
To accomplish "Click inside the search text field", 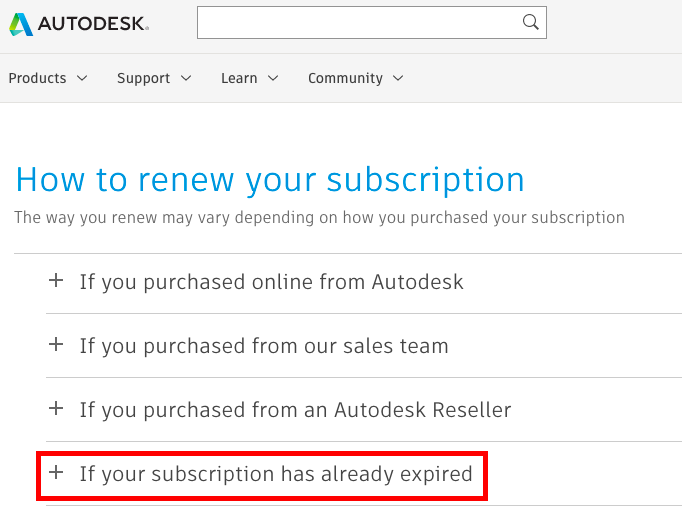I will point(360,23).
